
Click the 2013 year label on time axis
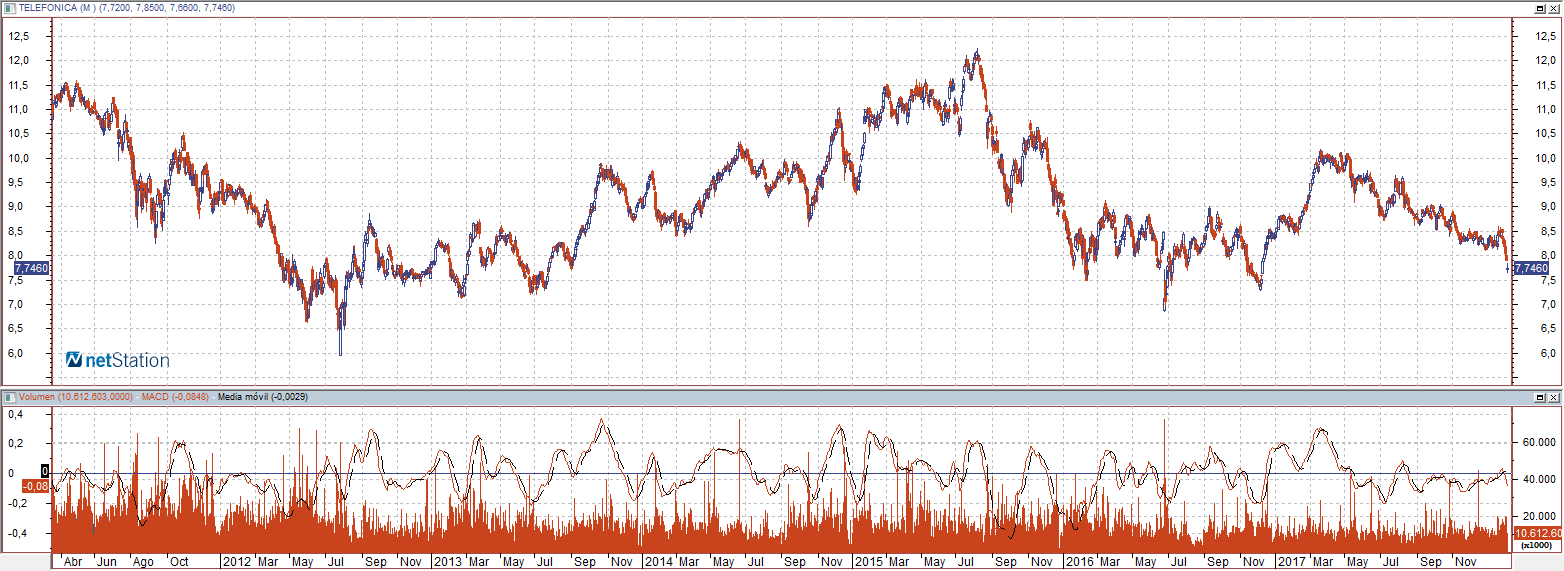click(447, 562)
